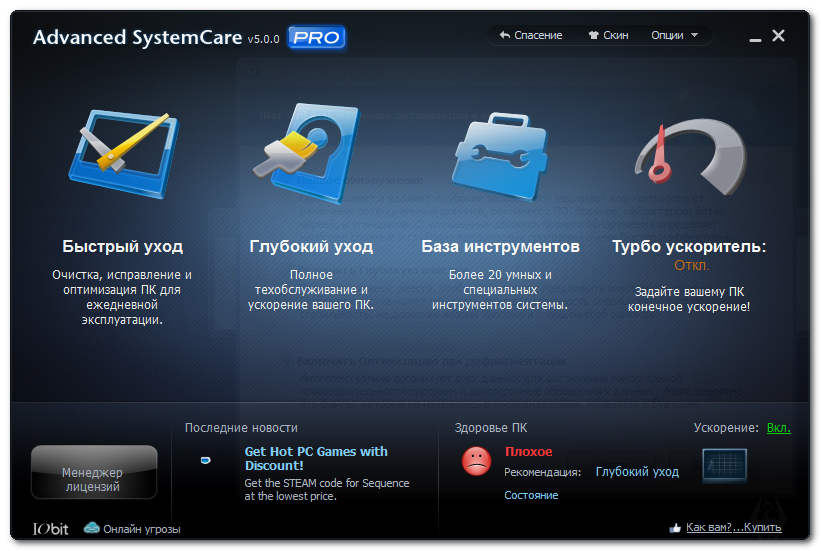Click the Последние новости heading
Viewport: 821px width, 551px height.
pos(241,428)
